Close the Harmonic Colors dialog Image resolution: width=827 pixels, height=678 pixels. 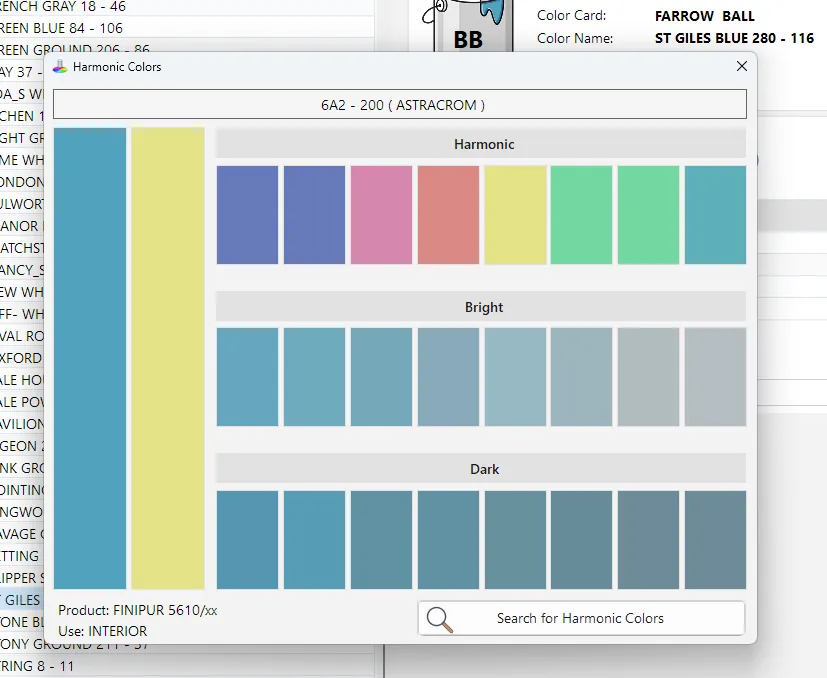742,66
